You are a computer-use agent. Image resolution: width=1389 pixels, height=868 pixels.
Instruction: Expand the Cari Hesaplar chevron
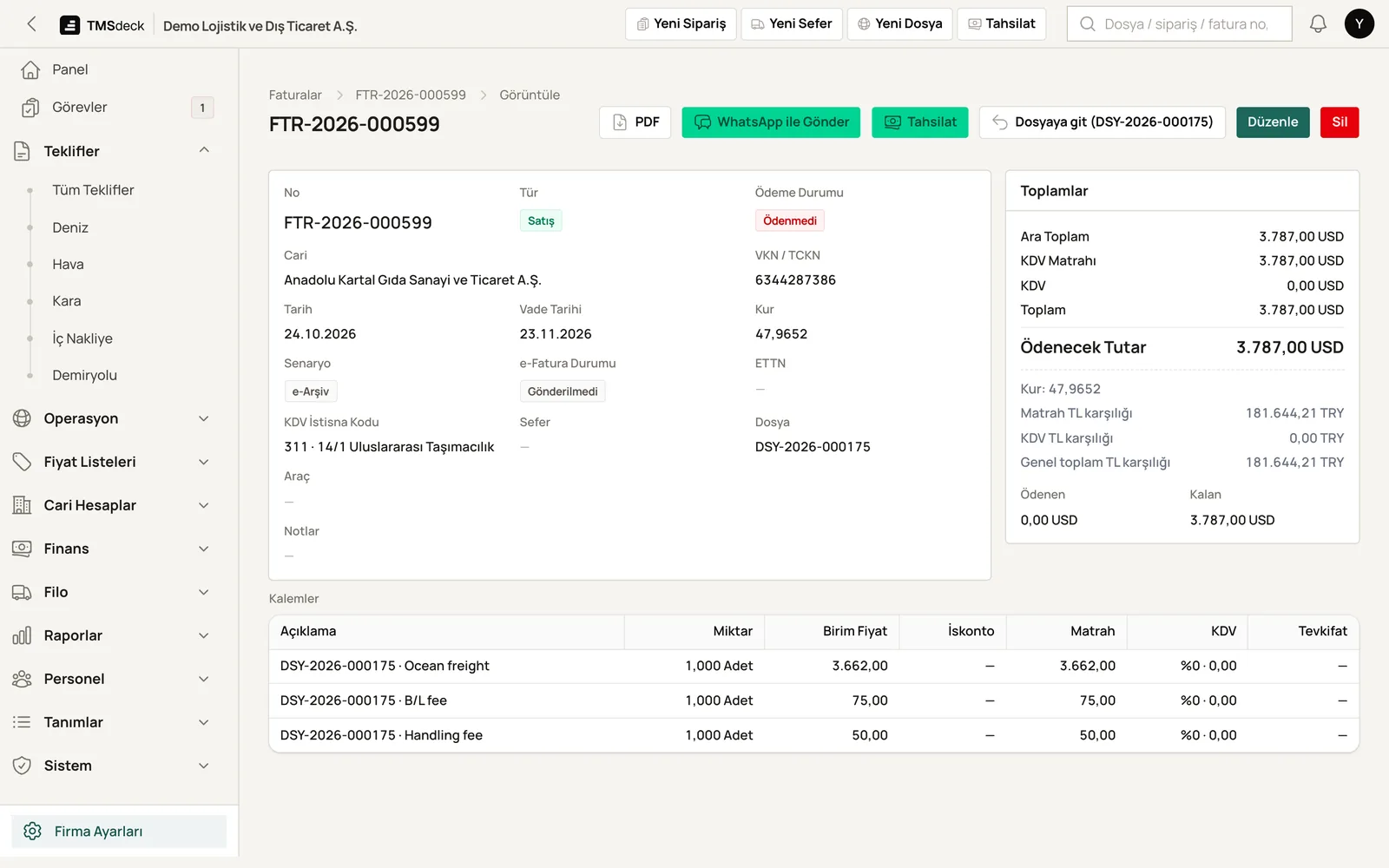pyautogui.click(x=204, y=505)
